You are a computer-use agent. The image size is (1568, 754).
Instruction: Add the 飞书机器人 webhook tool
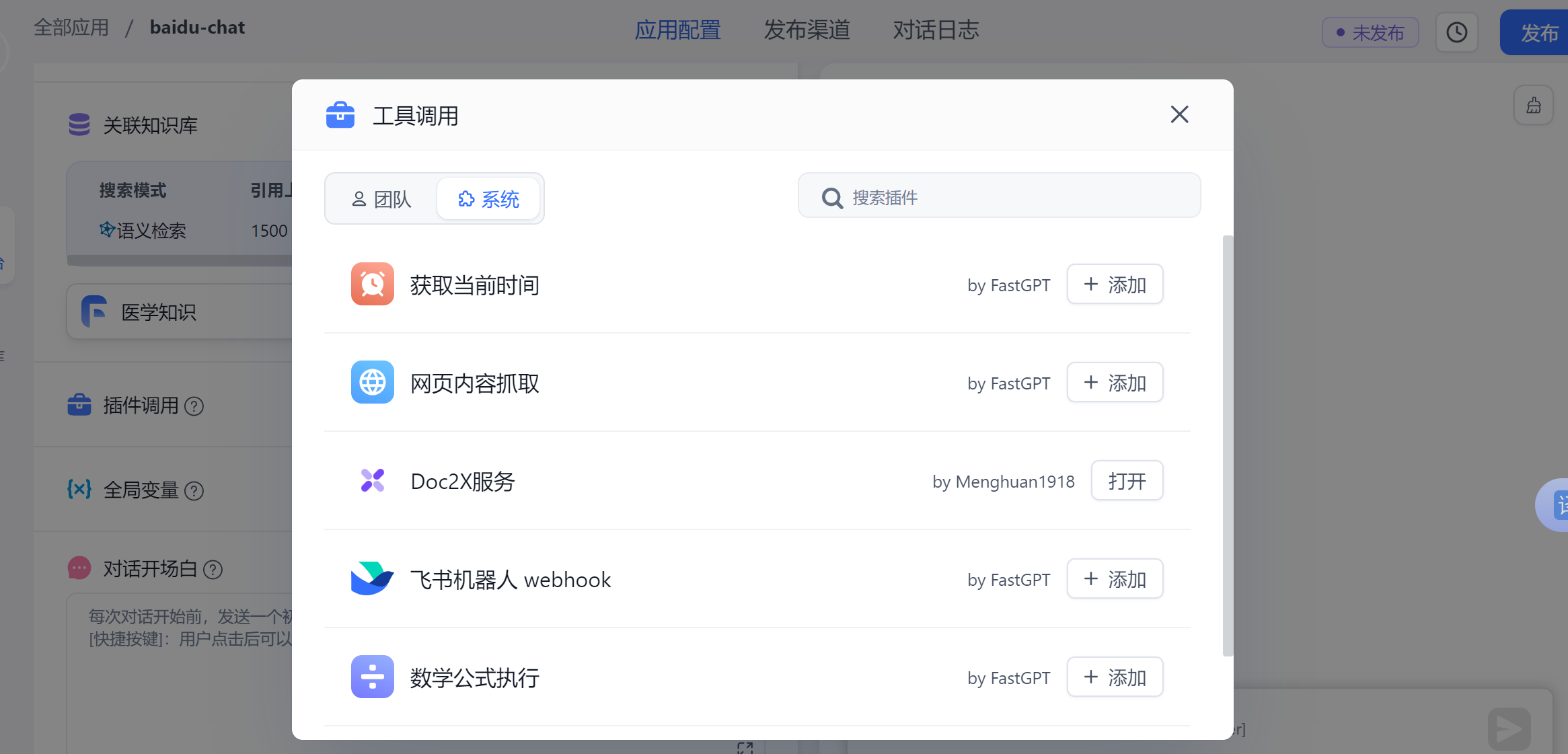click(1115, 579)
